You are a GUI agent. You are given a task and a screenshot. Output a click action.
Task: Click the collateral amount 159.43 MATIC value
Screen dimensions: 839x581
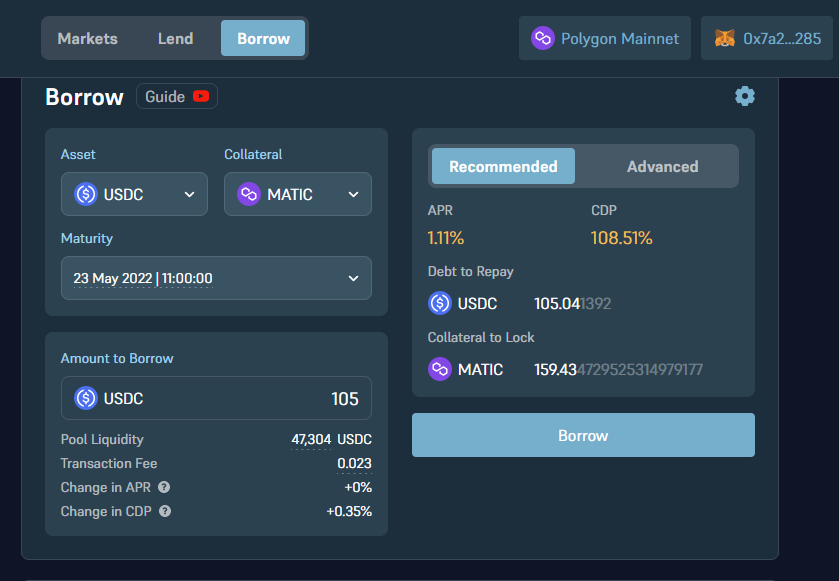(618, 369)
